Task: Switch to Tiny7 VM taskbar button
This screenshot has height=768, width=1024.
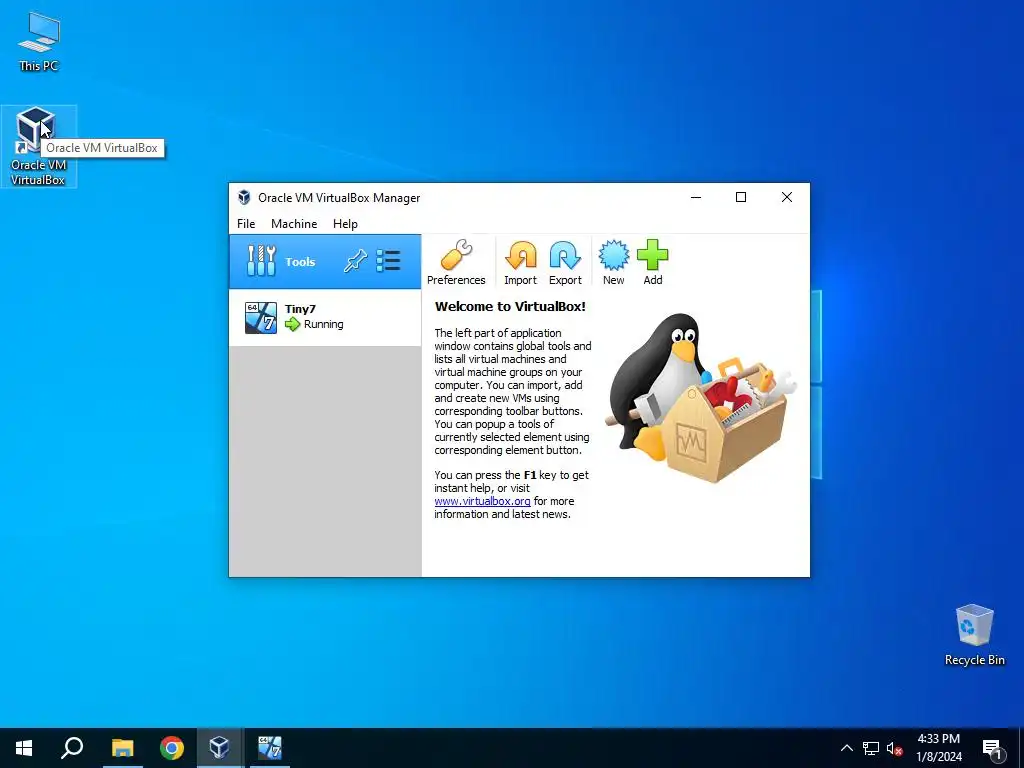Action: 269,748
